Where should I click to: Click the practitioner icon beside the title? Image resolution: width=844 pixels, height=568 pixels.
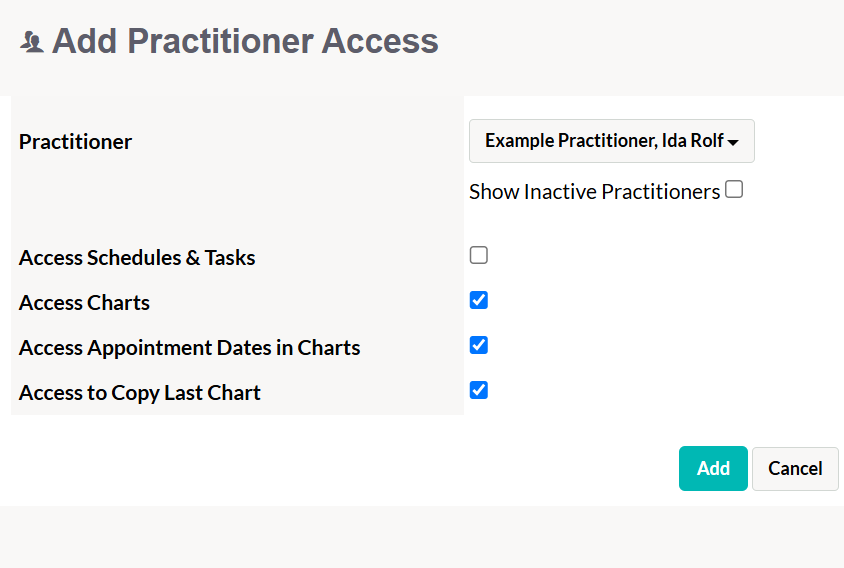click(32, 42)
